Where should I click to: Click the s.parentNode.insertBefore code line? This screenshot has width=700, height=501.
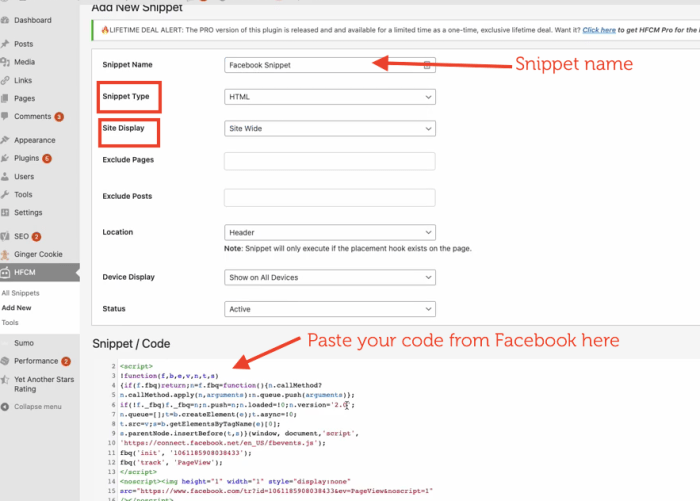click(239, 433)
